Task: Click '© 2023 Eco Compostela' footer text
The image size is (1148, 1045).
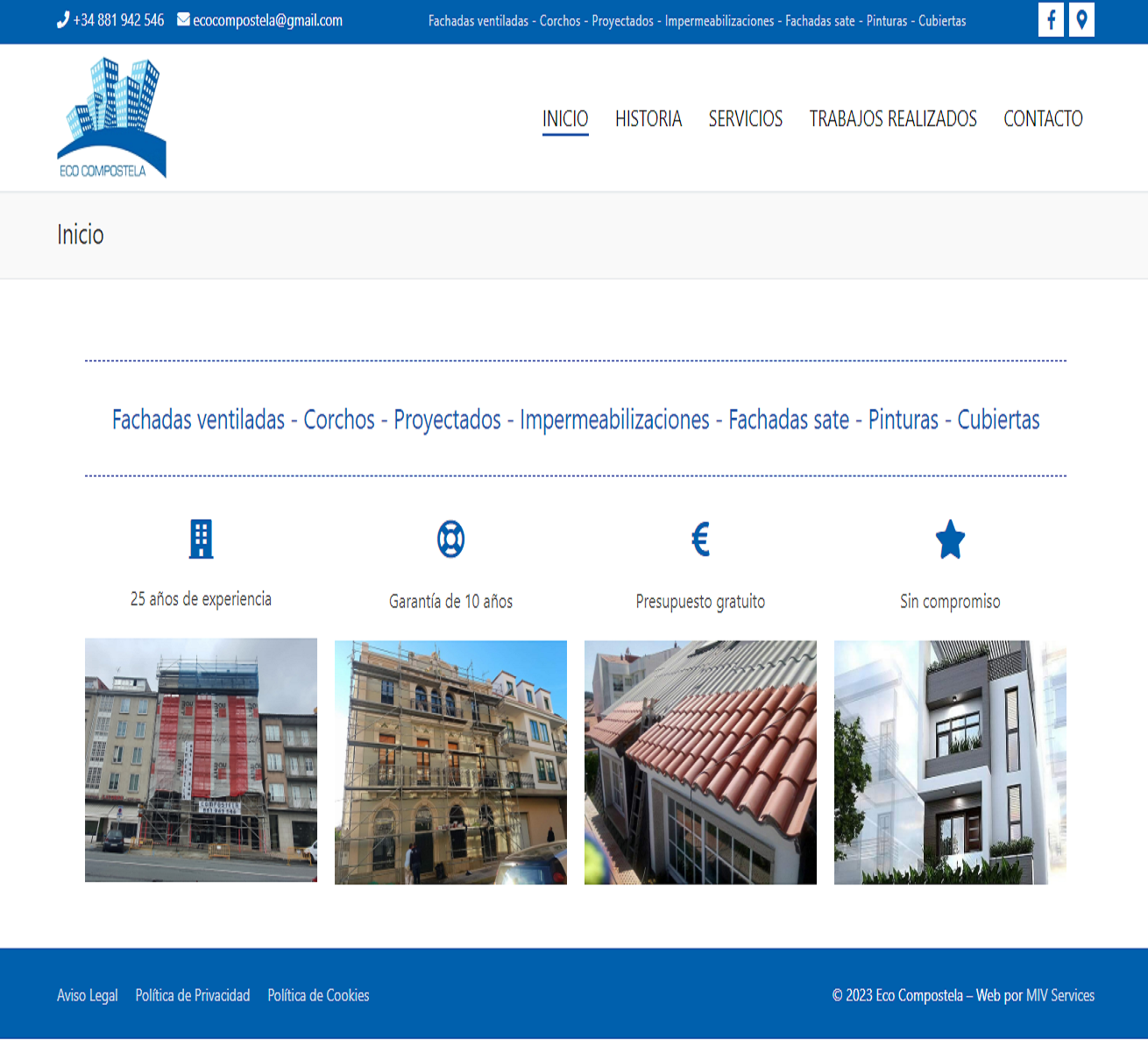Action: pos(897,995)
